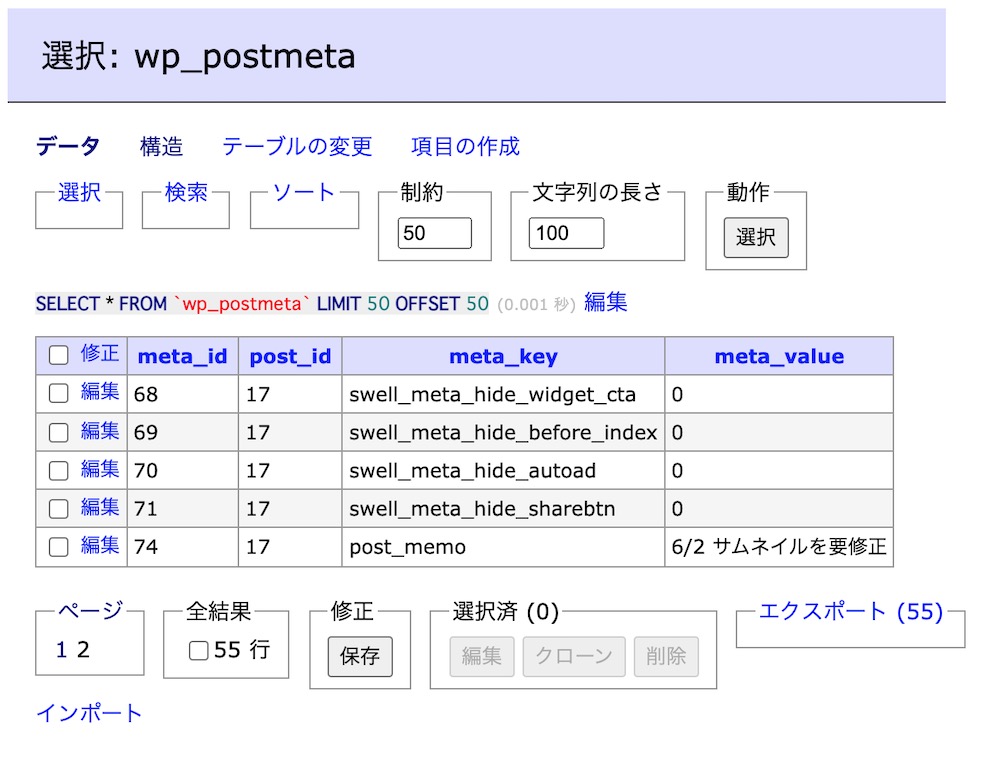This screenshot has height=784, width=1000.
Task: Click the 6/2 サムネイルを要修正 value cell
Action: (779, 547)
